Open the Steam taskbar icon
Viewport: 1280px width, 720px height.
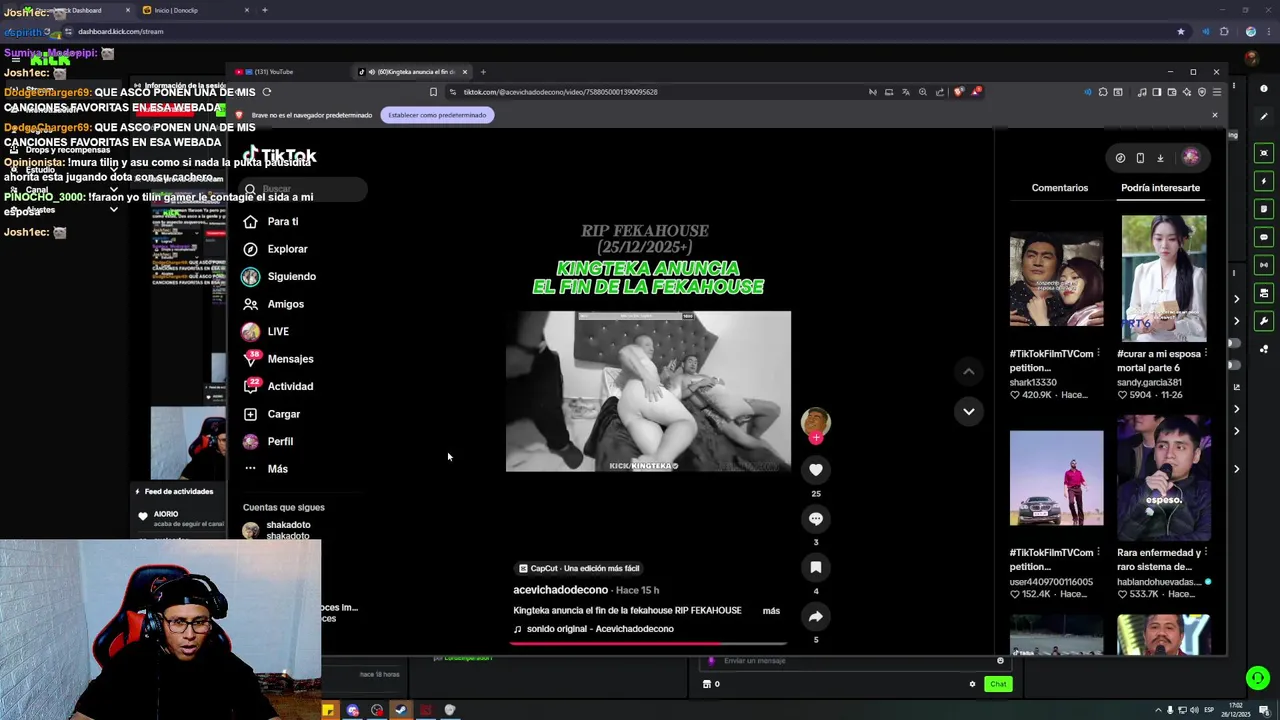[401, 710]
